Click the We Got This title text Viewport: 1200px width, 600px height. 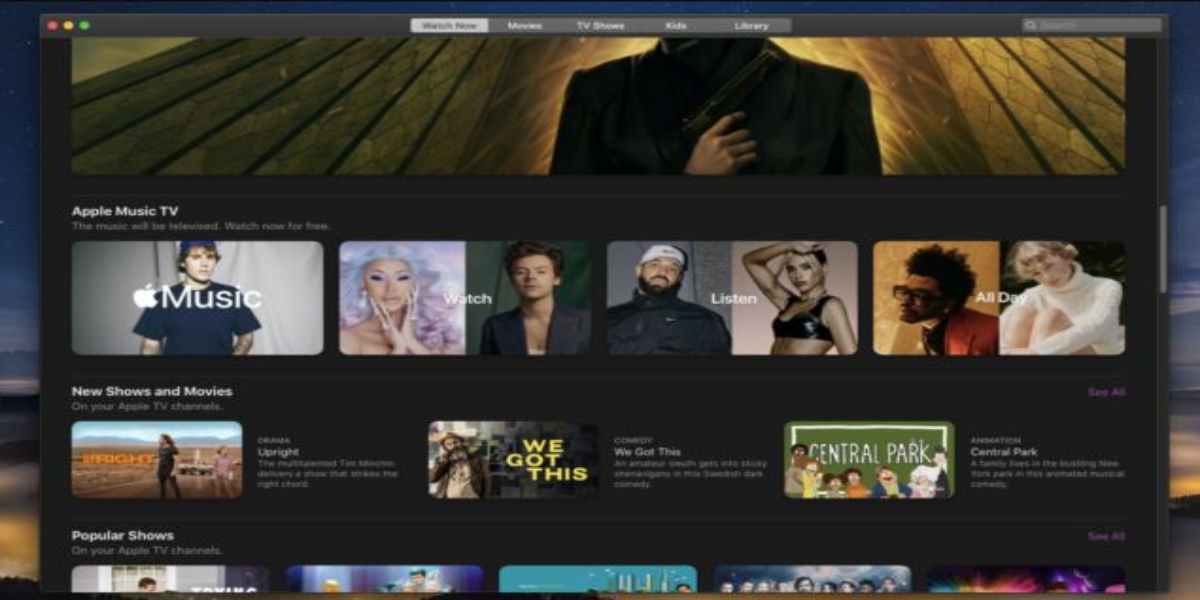[x=647, y=452]
